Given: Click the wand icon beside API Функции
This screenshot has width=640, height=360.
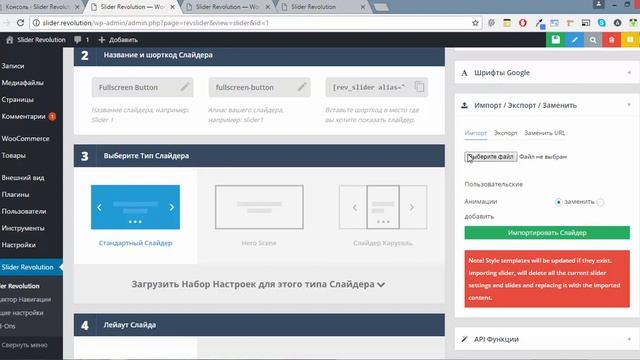Looking at the screenshot, I should pyautogui.click(x=464, y=339).
